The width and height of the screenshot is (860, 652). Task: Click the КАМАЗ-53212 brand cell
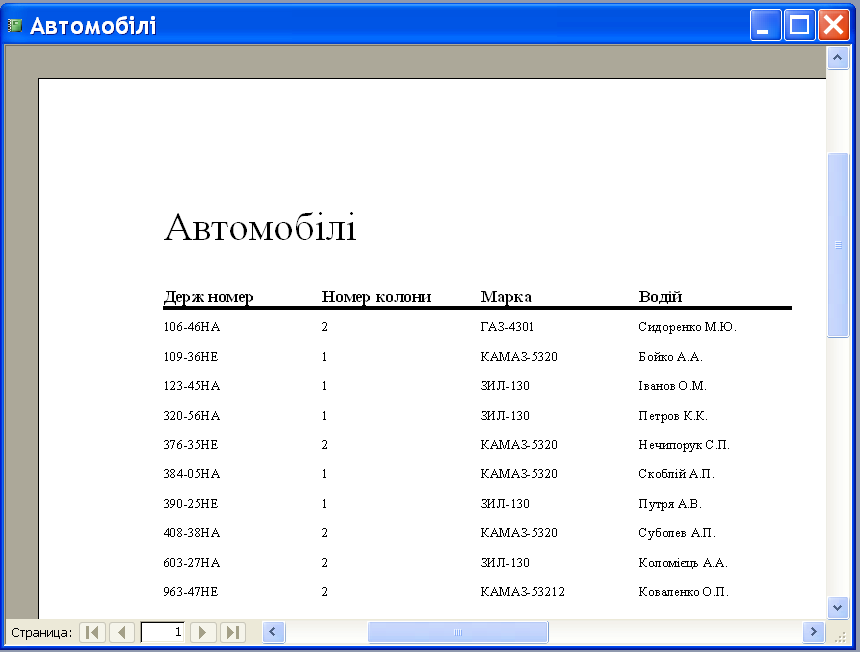tap(522, 592)
